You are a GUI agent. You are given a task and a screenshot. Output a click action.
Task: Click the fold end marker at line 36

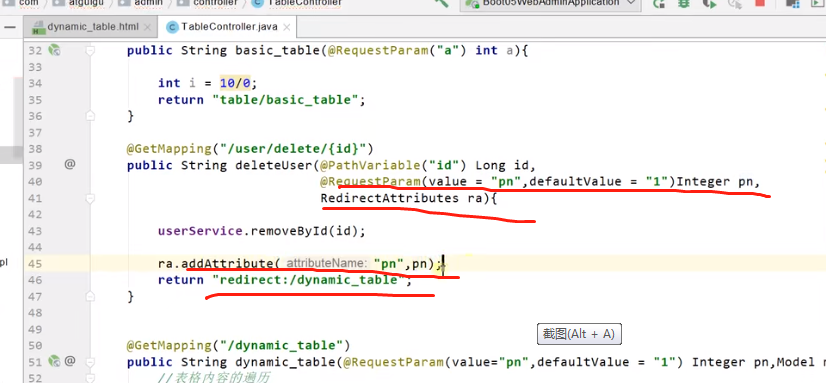[x=91, y=115]
